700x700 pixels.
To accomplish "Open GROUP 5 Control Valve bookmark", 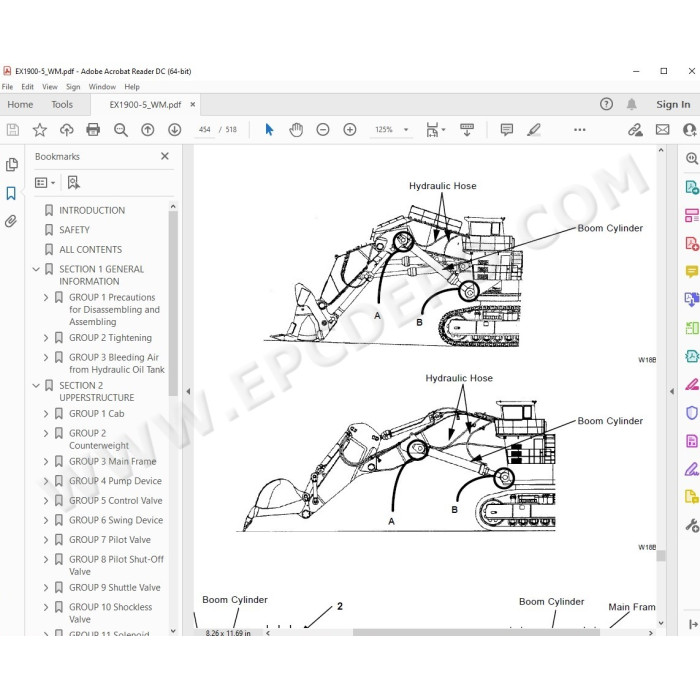I will point(116,501).
